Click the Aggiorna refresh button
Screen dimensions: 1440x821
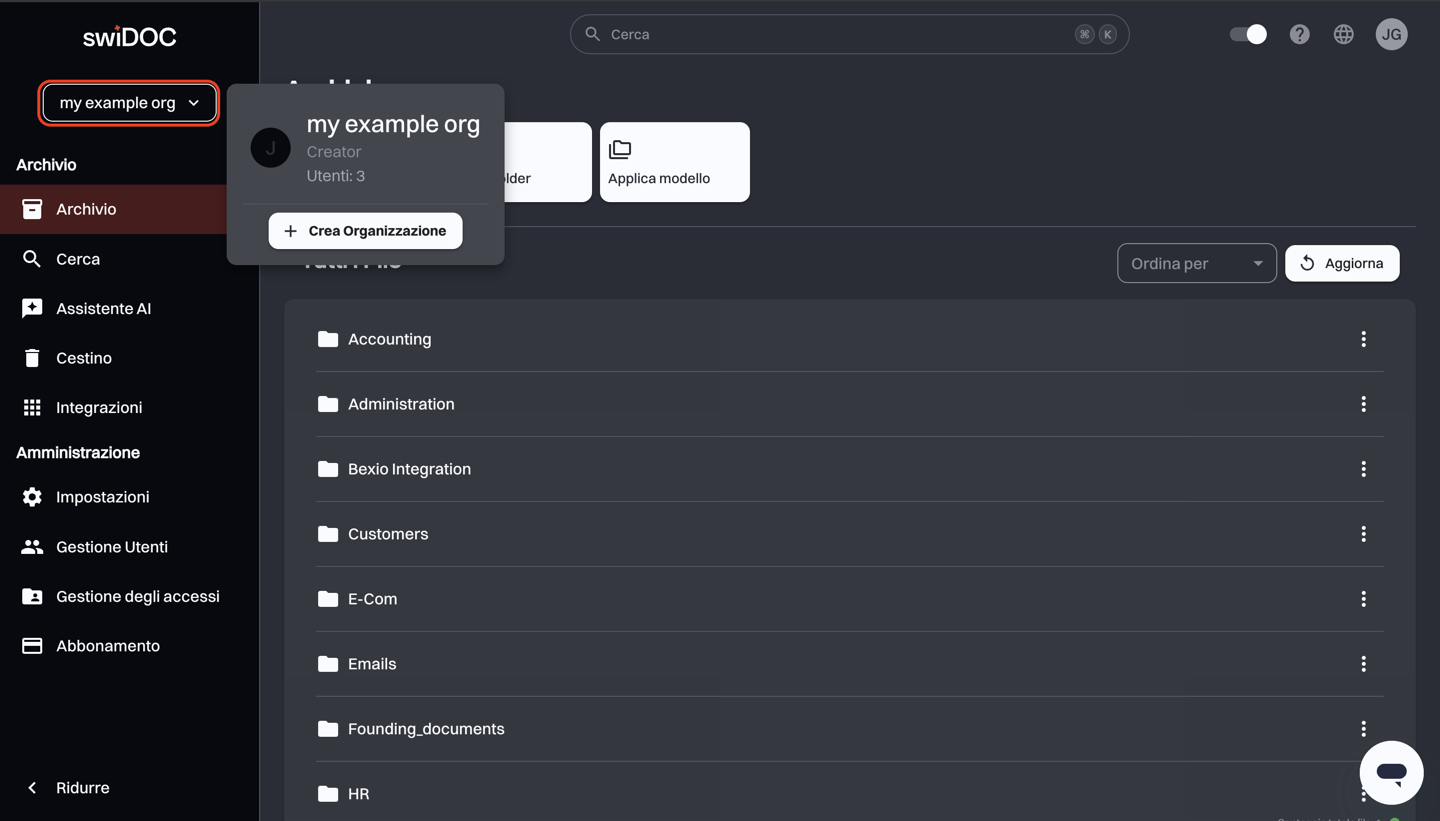[x=1342, y=263]
